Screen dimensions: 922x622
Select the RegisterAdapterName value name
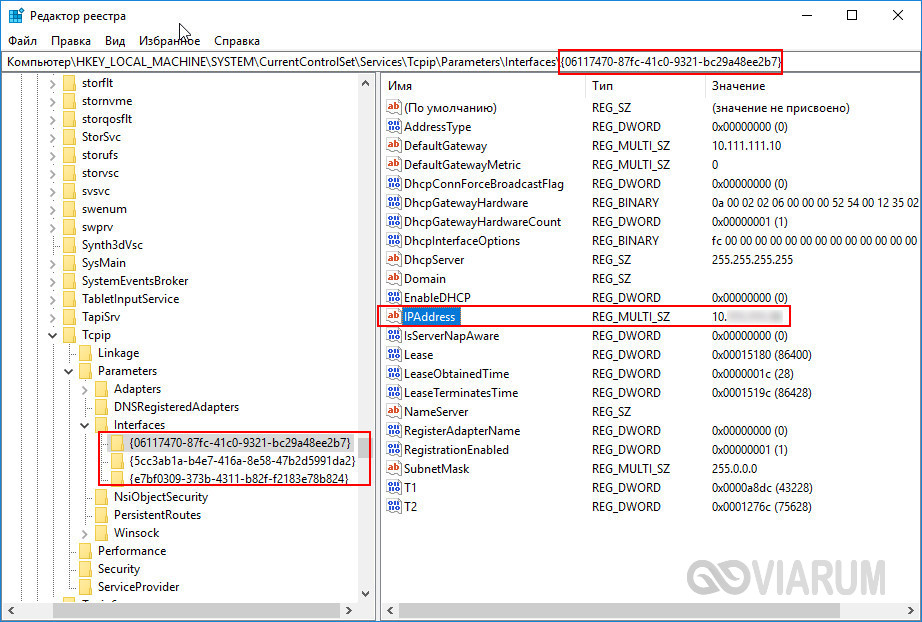(462, 430)
